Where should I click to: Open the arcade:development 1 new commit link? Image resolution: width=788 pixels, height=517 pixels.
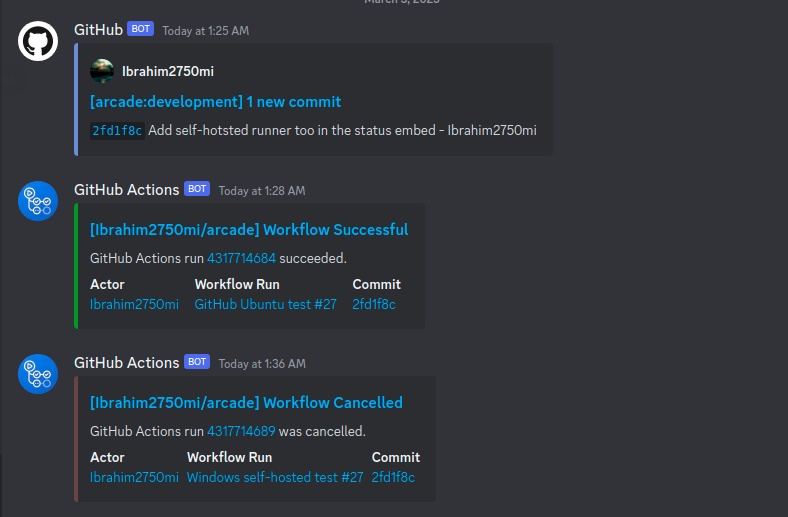coord(215,102)
